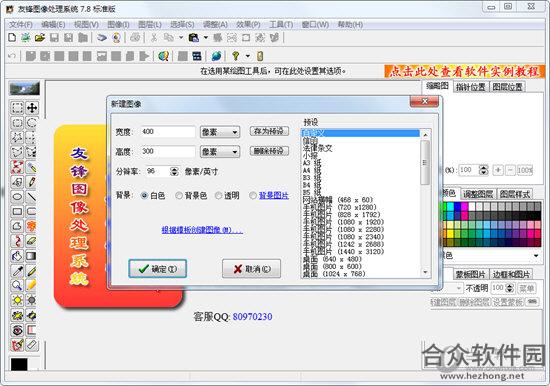This screenshot has width=550, height=386.
Task: Adjust the thumbnail zoom percentage spinner
Action: point(484,170)
